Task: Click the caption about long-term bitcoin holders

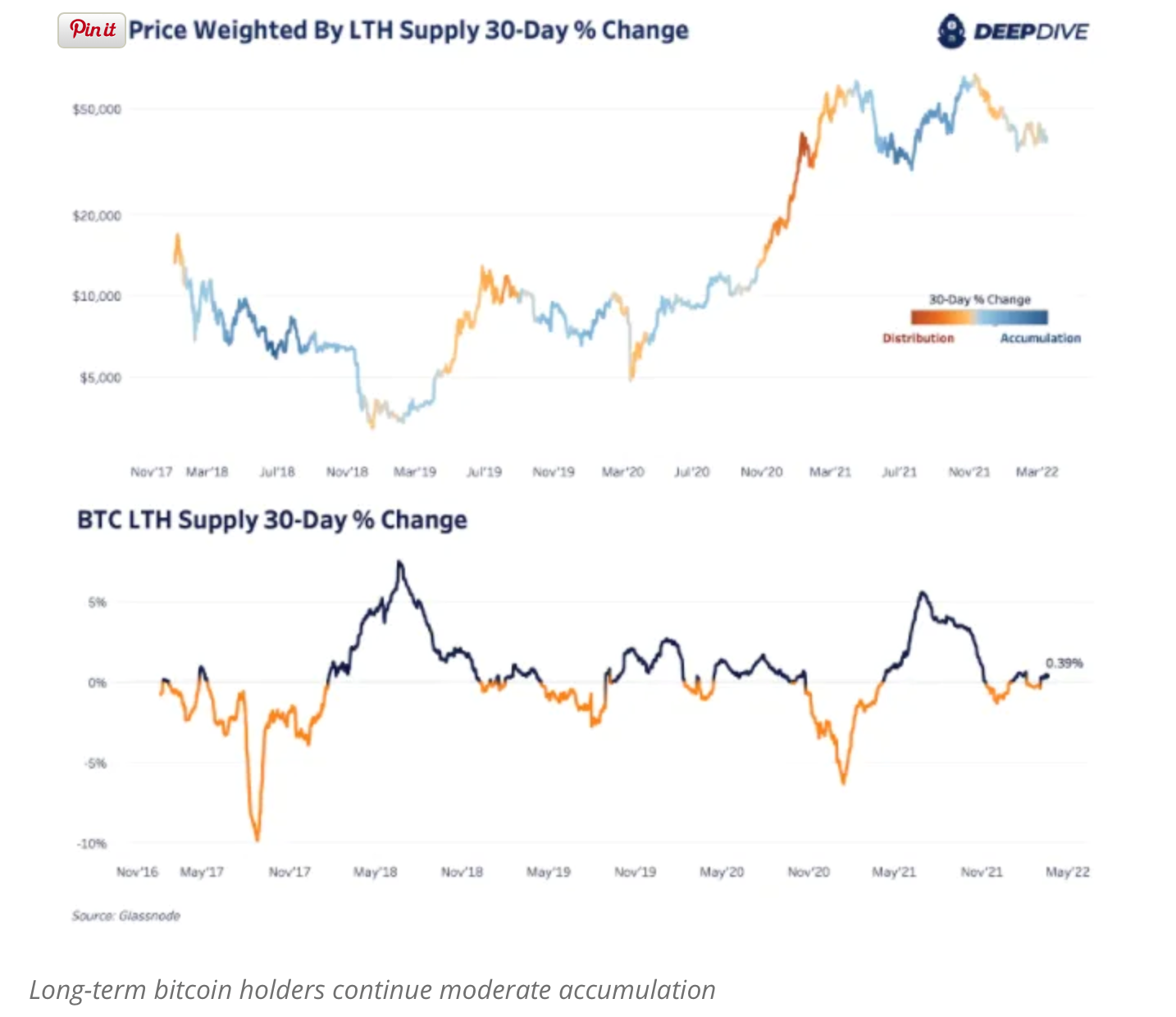Action: tap(372, 990)
